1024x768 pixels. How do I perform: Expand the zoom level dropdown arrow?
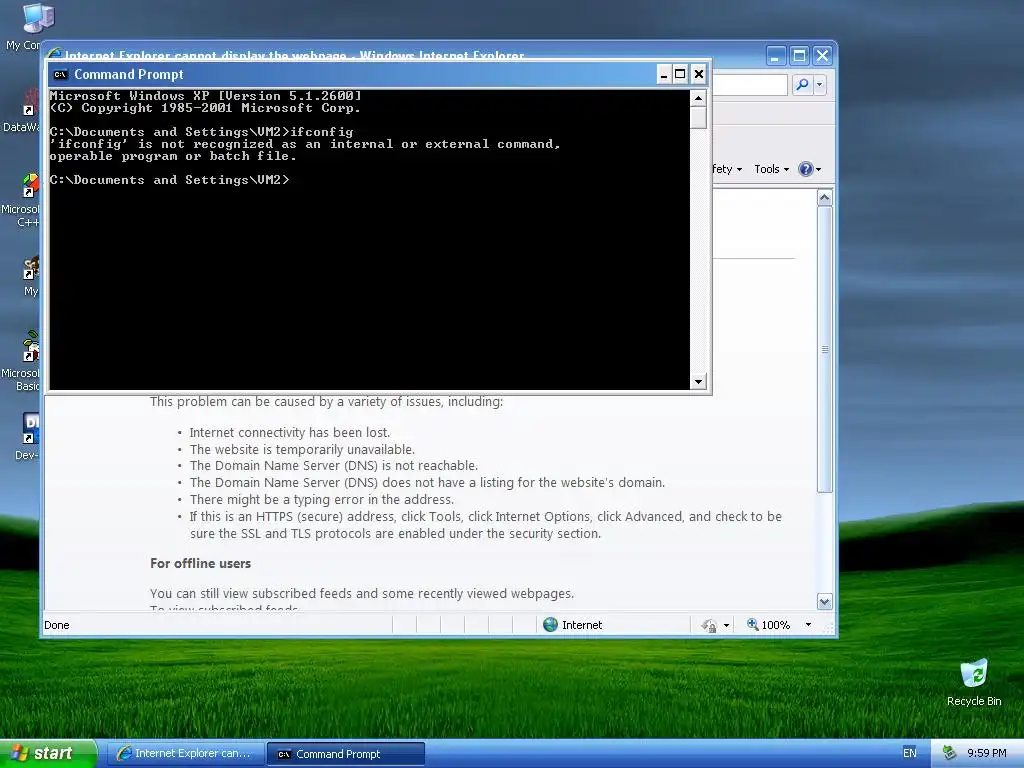click(x=808, y=625)
